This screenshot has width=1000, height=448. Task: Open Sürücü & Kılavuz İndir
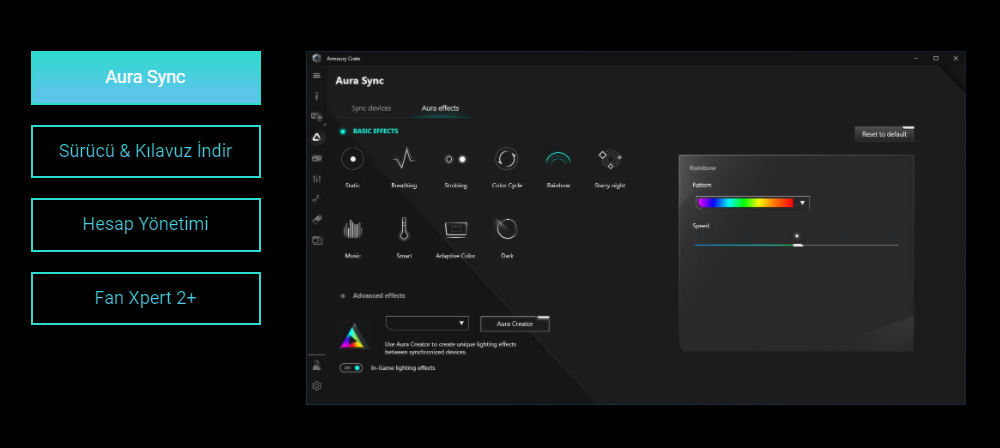tap(145, 151)
